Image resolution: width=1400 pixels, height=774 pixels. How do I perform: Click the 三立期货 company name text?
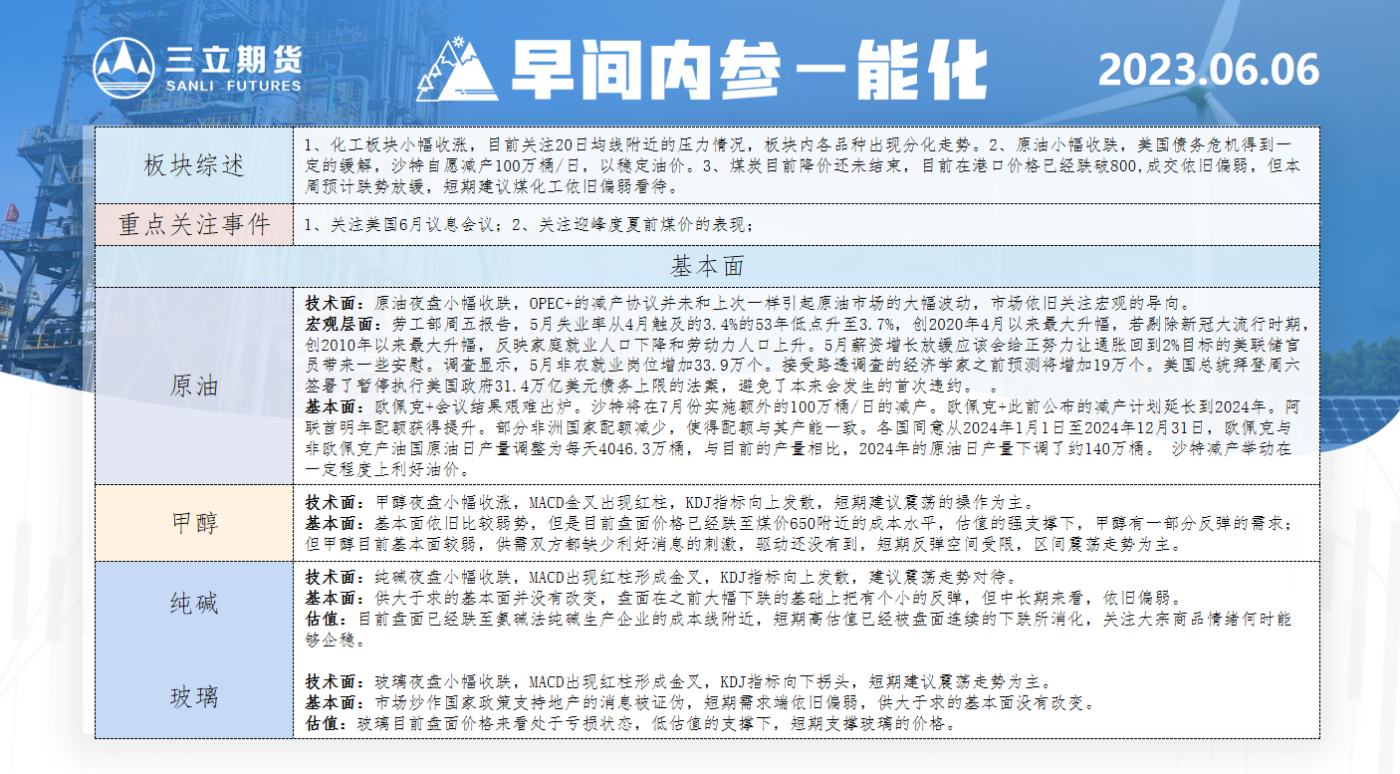coord(232,58)
